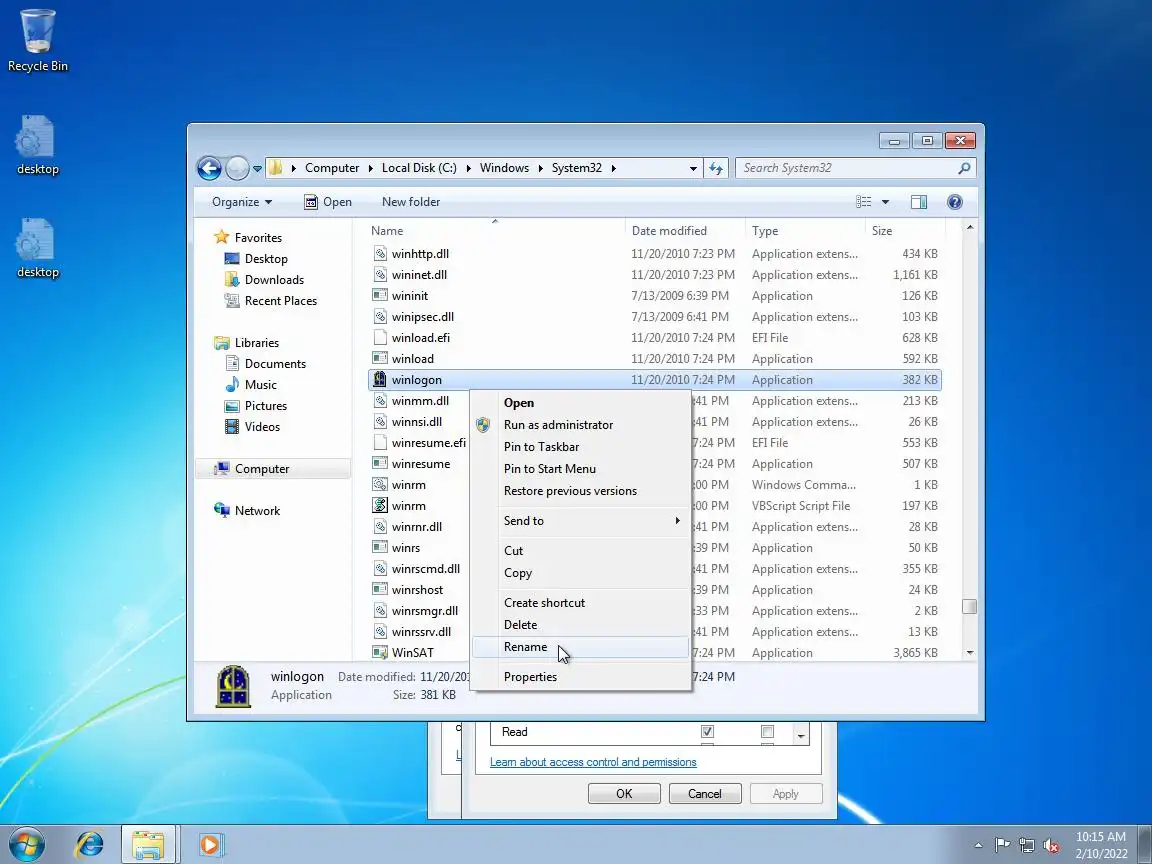This screenshot has width=1152, height=864.
Task: Open Learn about access control link
Action: point(593,762)
